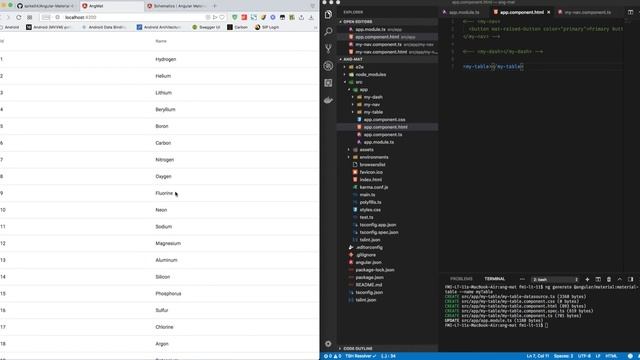The width and height of the screenshot is (640, 360).
Task: Click the errors and warnings status bar indicator
Action: coord(333,356)
